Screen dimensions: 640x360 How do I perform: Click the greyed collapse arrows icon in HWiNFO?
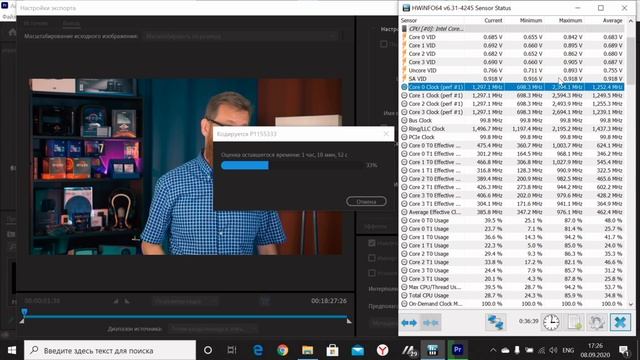[431, 322]
